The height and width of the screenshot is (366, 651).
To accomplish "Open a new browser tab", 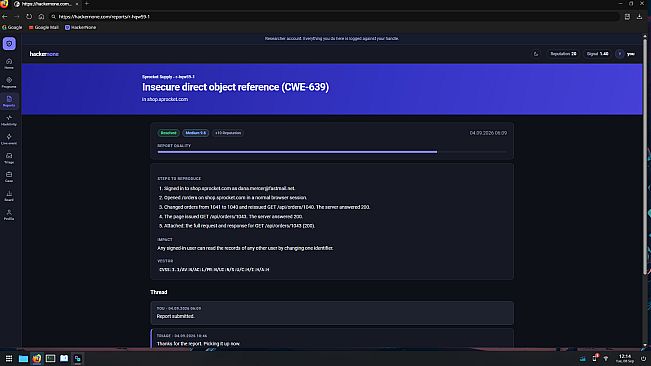I will coord(87,4).
